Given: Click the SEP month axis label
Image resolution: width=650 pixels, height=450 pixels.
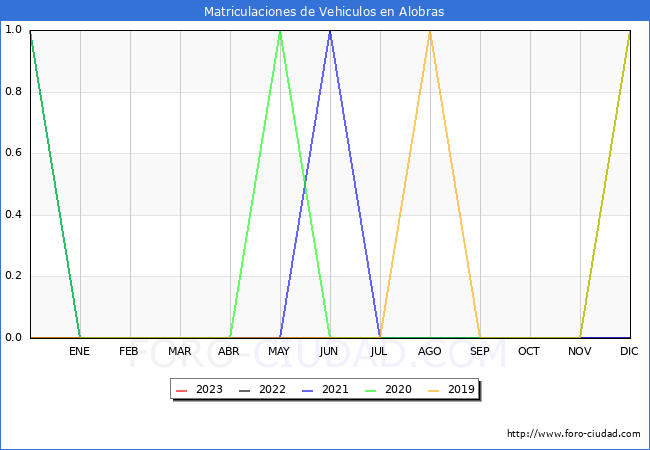Looking at the screenshot, I should pos(480,351).
